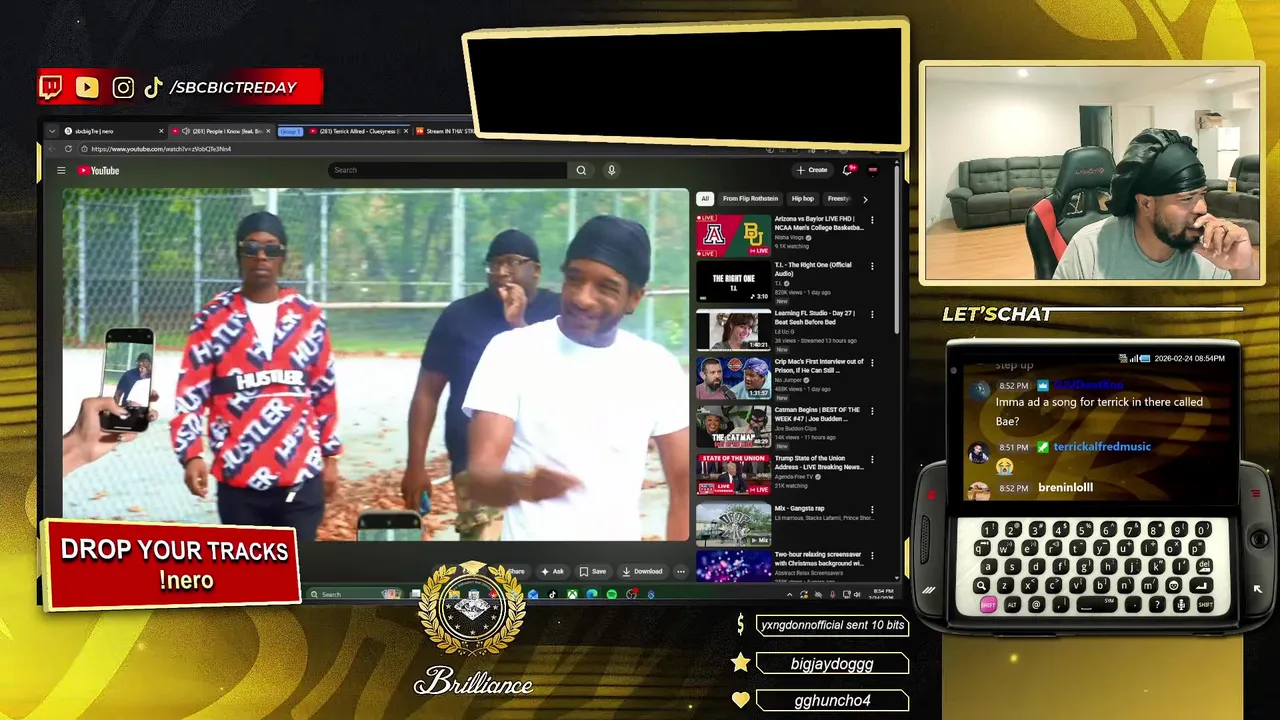
Task: Activate voice search microphone on YouTube
Action: point(611,170)
